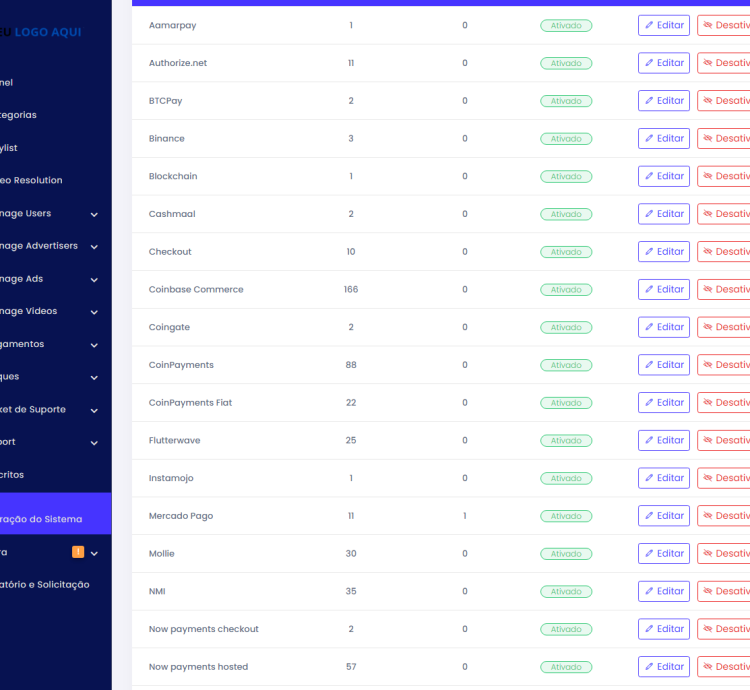750x690 pixels.
Task: Click the pencil icon in the Mercado Pago row
Action: click(649, 516)
